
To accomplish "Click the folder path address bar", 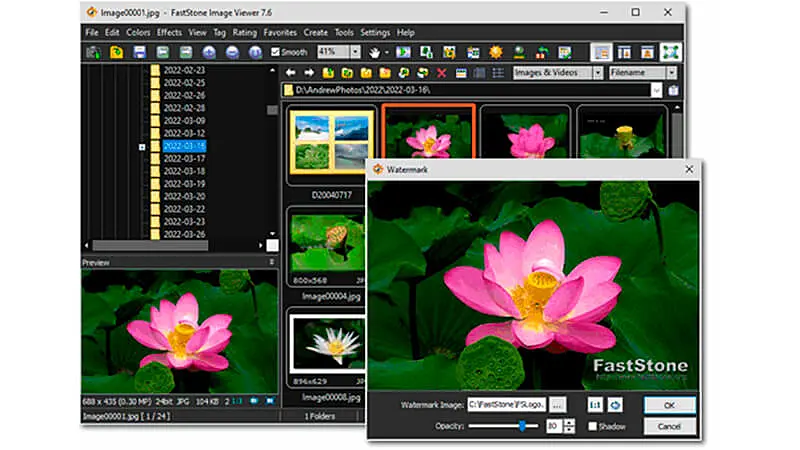I will (467, 91).
